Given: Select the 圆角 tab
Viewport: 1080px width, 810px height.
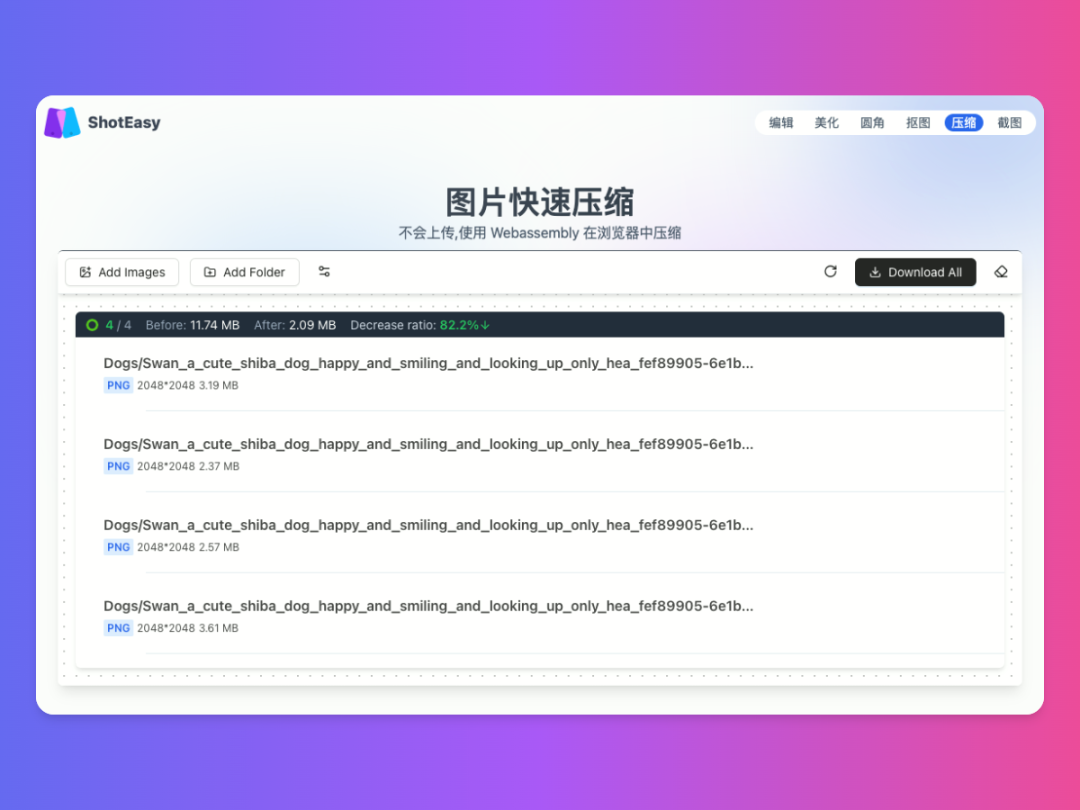Looking at the screenshot, I should coord(872,123).
